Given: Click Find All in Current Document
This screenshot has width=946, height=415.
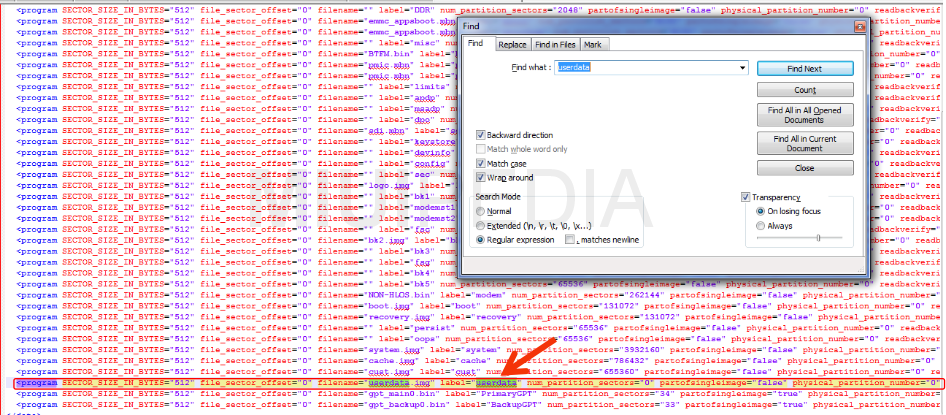Looking at the screenshot, I should (805, 144).
